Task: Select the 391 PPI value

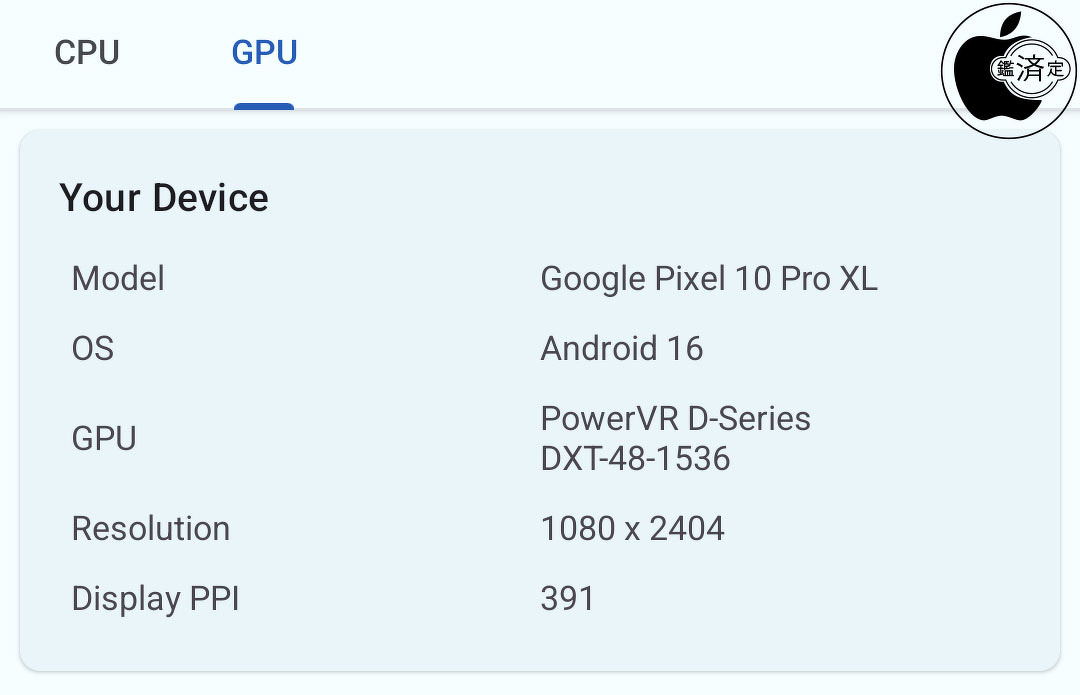Action: click(x=568, y=599)
